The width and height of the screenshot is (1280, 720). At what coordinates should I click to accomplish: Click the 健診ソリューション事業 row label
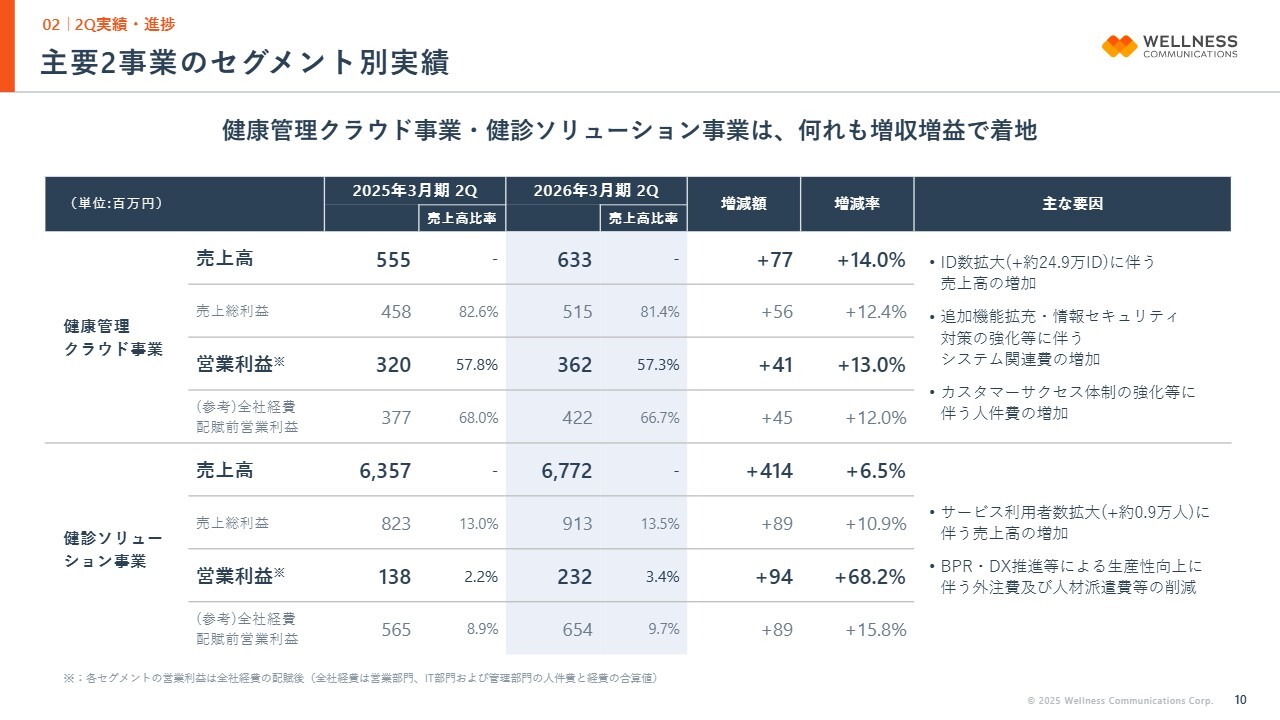(113, 549)
